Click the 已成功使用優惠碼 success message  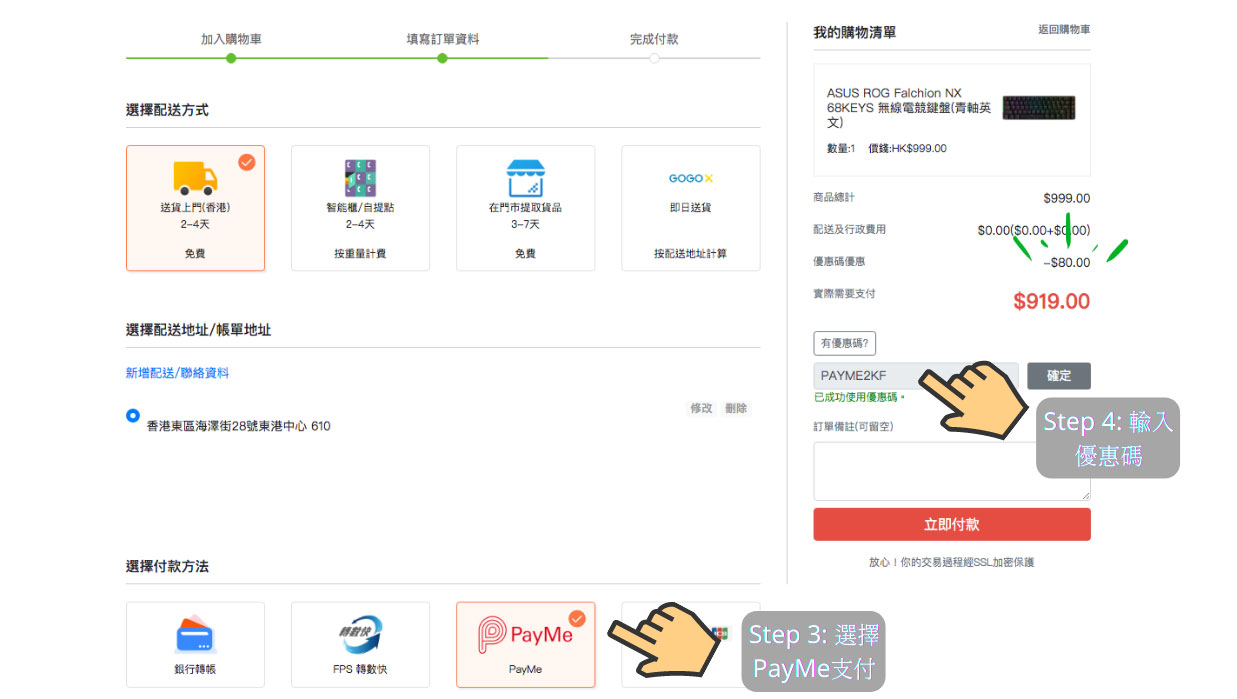tap(858, 398)
